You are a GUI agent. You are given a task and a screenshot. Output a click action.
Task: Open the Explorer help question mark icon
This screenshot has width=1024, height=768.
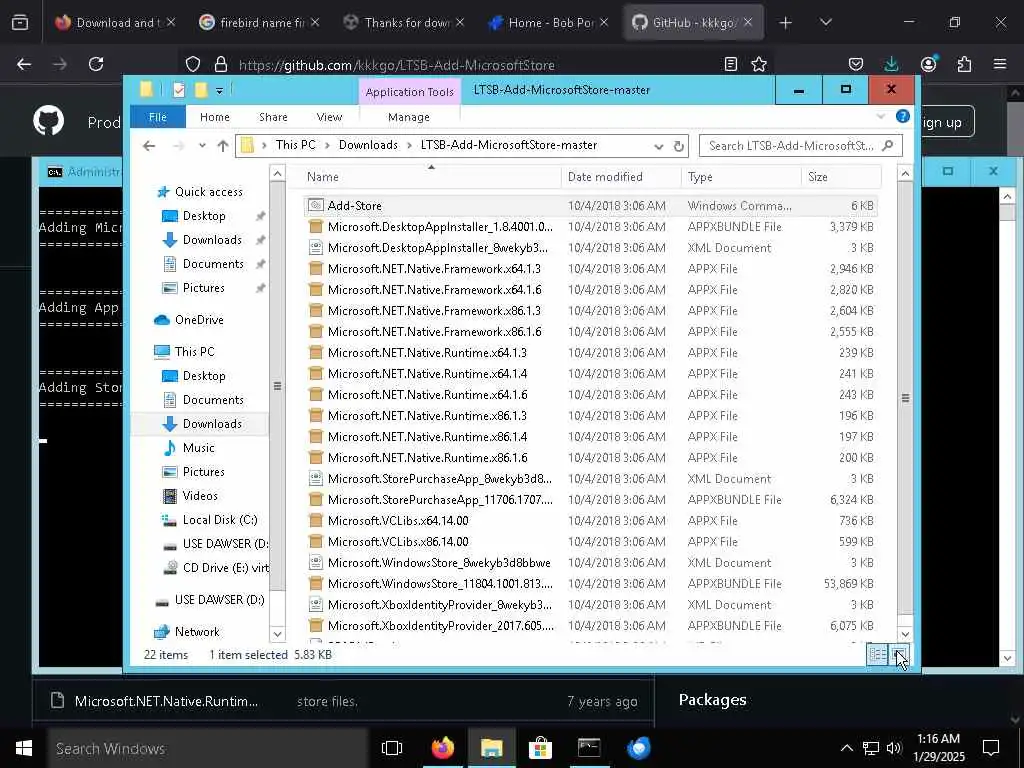(x=903, y=116)
